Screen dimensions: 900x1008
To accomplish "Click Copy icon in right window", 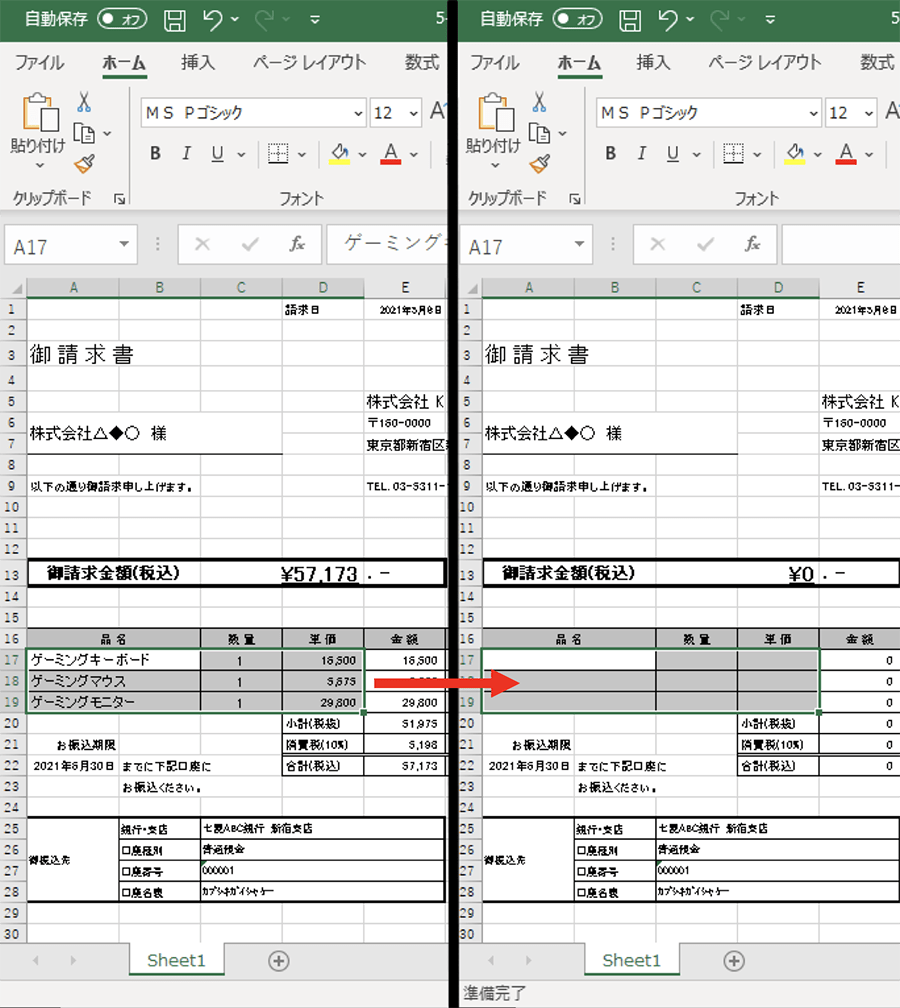I will click(x=539, y=133).
